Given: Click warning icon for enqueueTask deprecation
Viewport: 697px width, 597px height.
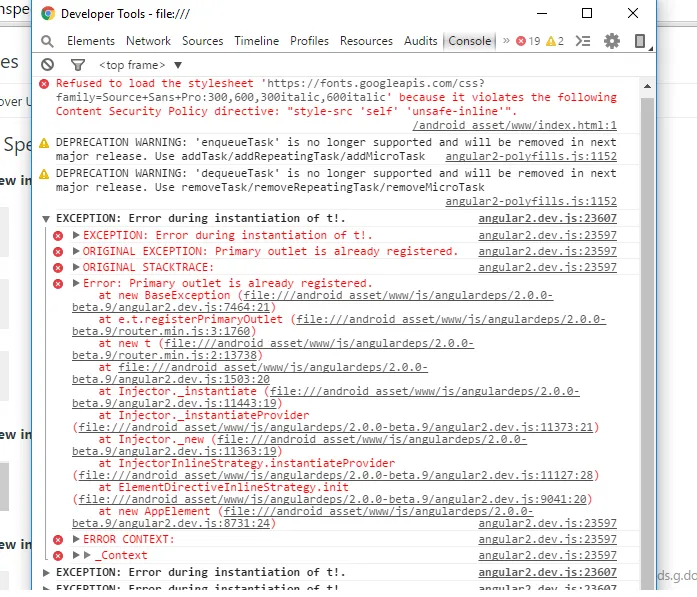Looking at the screenshot, I should tap(44, 143).
